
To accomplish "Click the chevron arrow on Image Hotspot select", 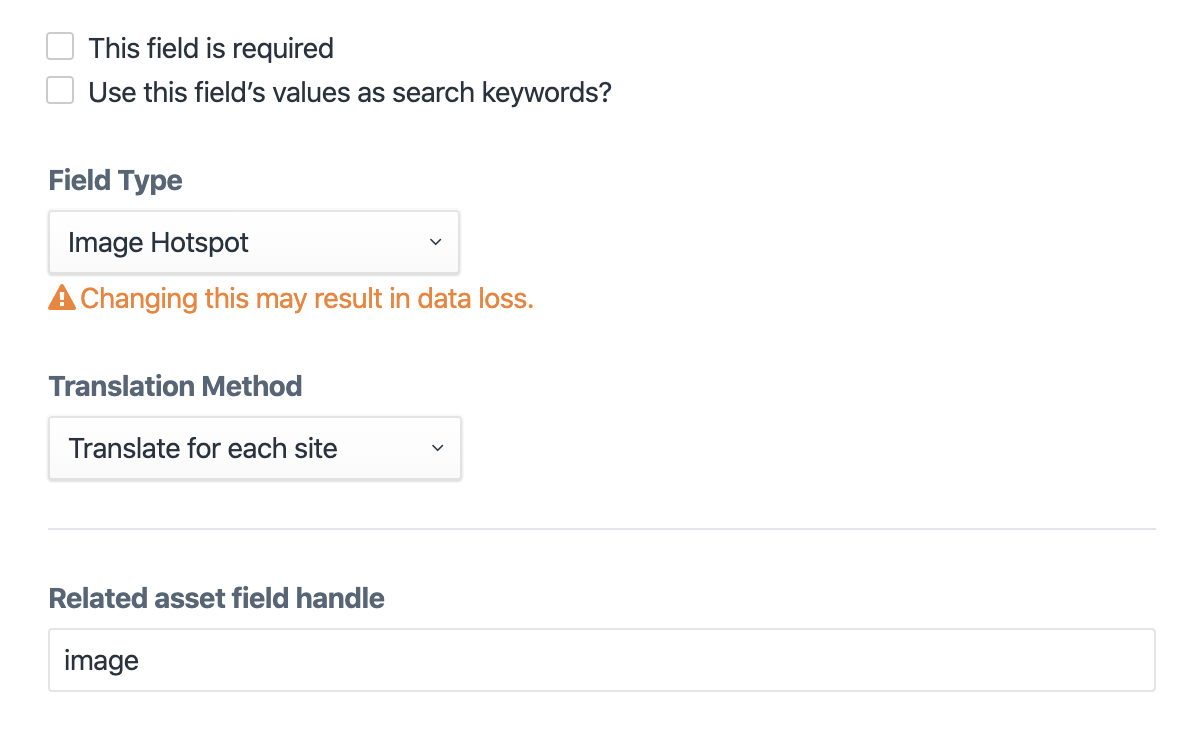I will (x=435, y=242).
